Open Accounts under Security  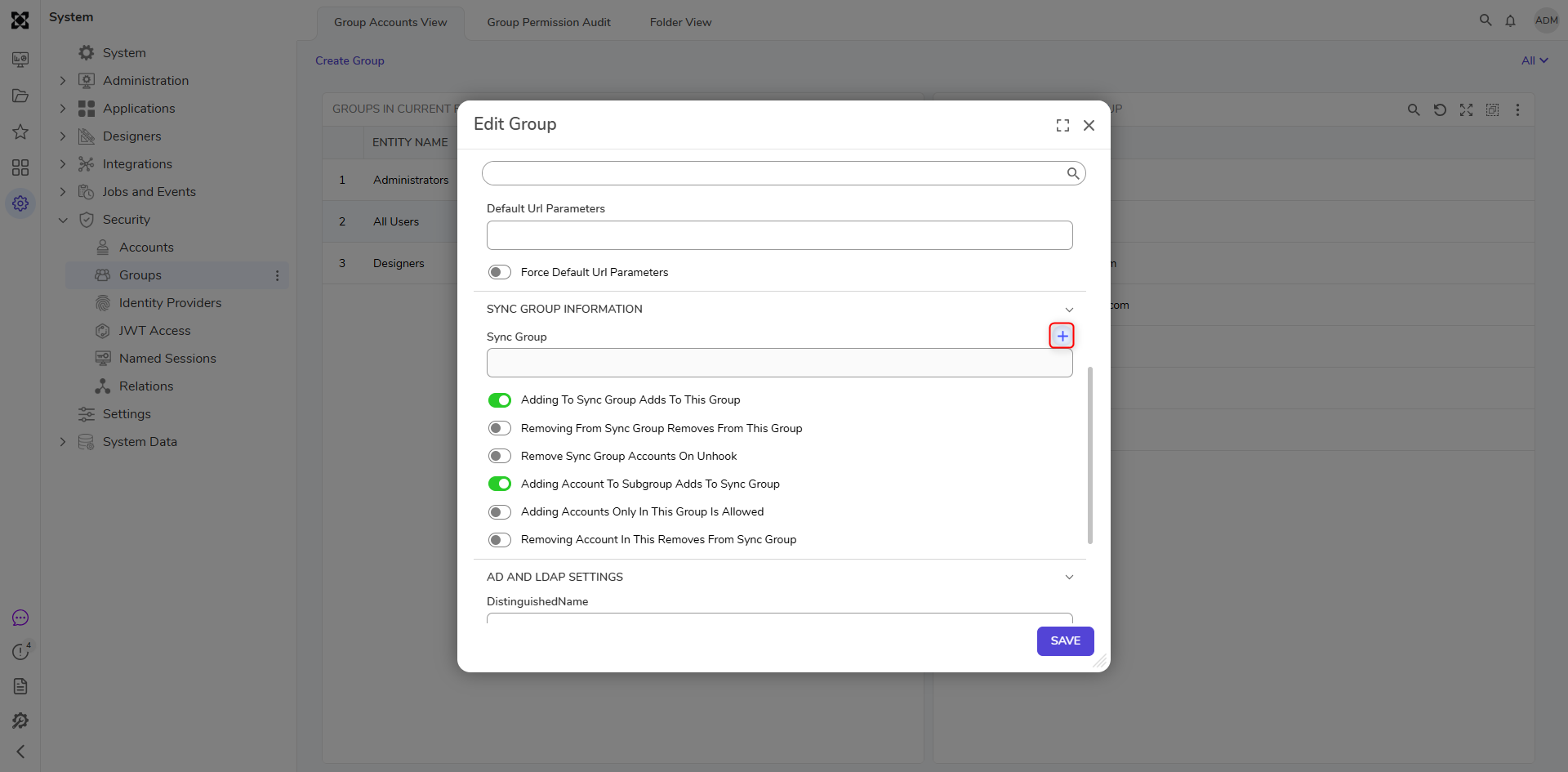tap(146, 248)
